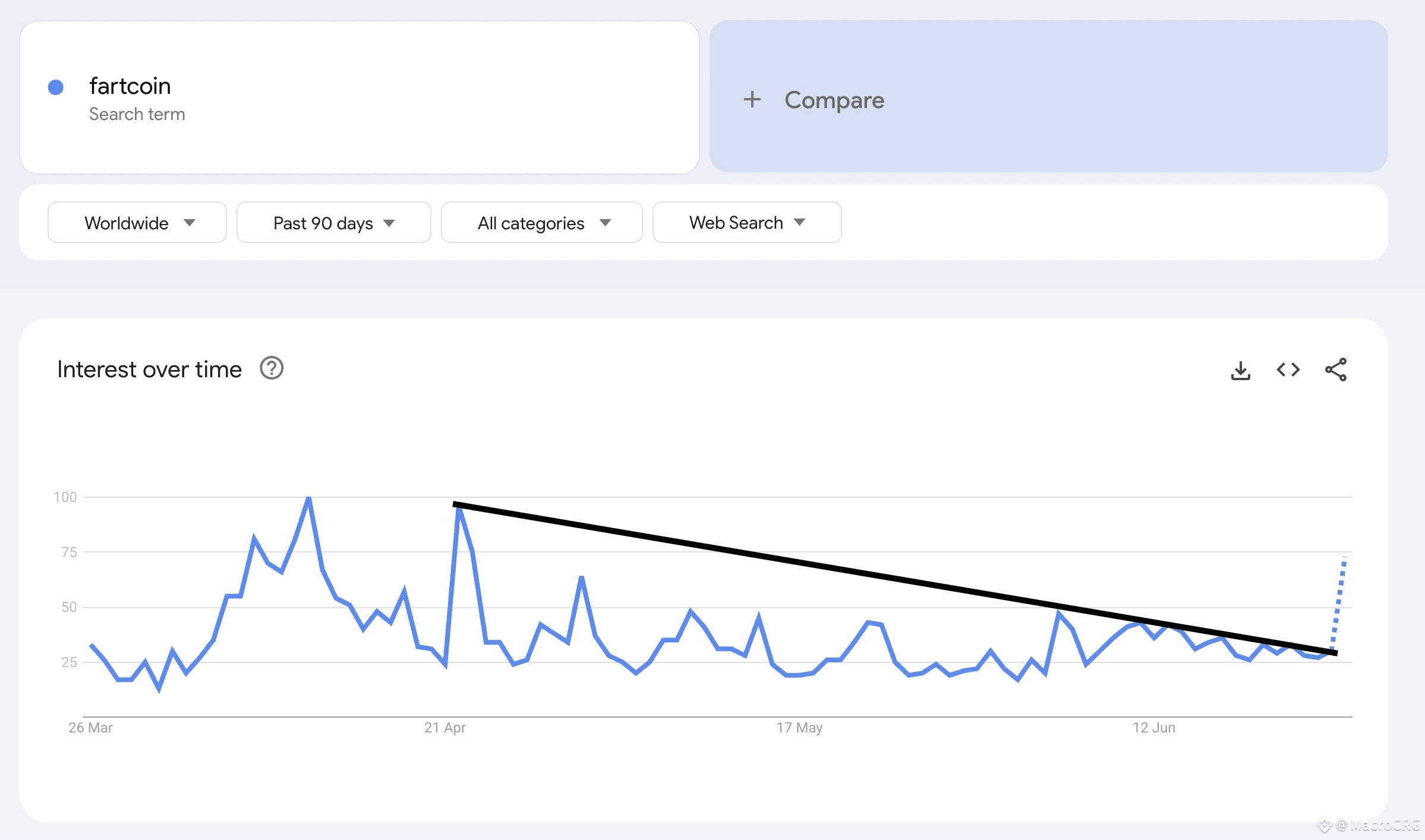Click the 17 May axis label
1425x840 pixels.
point(799,728)
